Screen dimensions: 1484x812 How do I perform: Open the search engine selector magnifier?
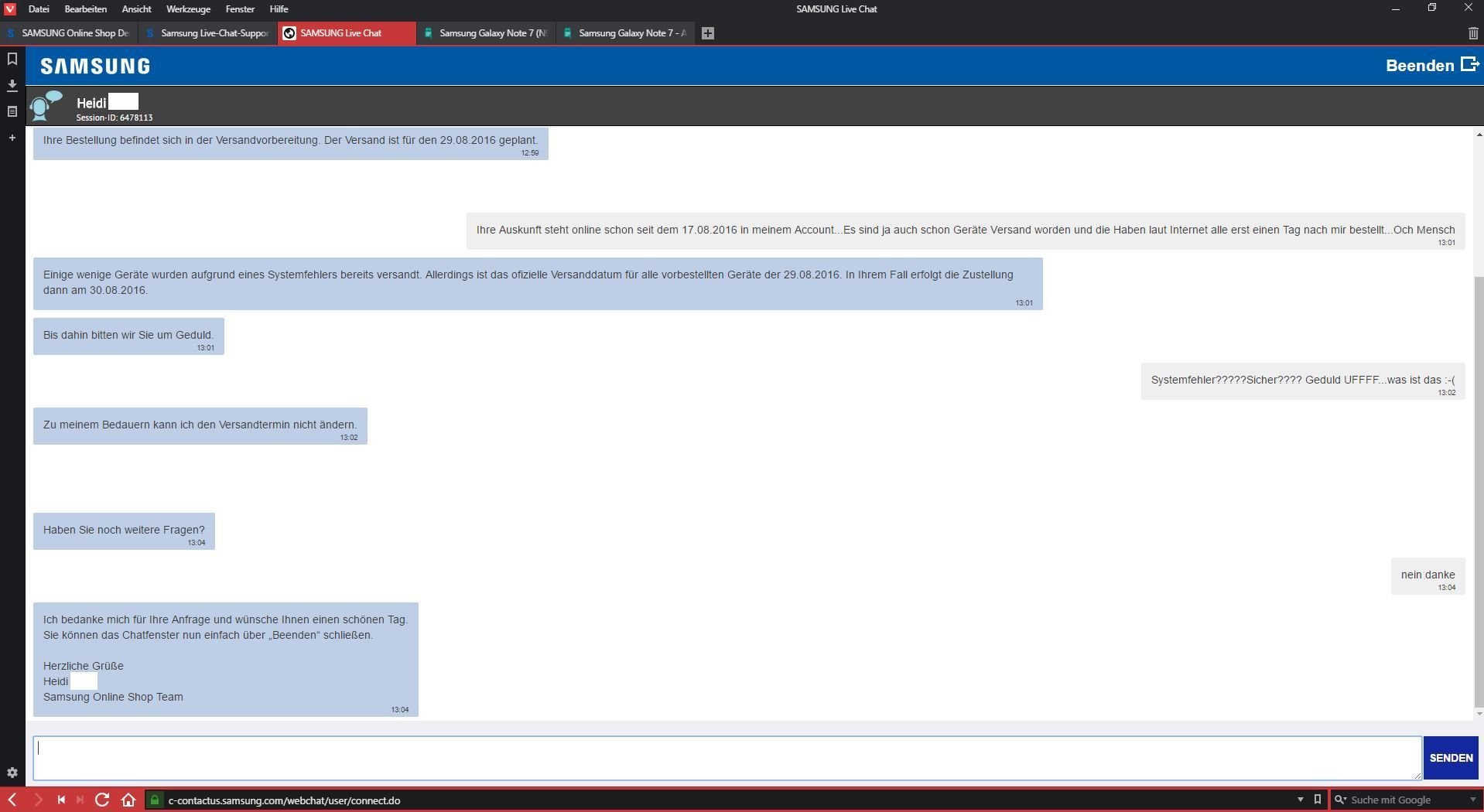coord(1340,800)
